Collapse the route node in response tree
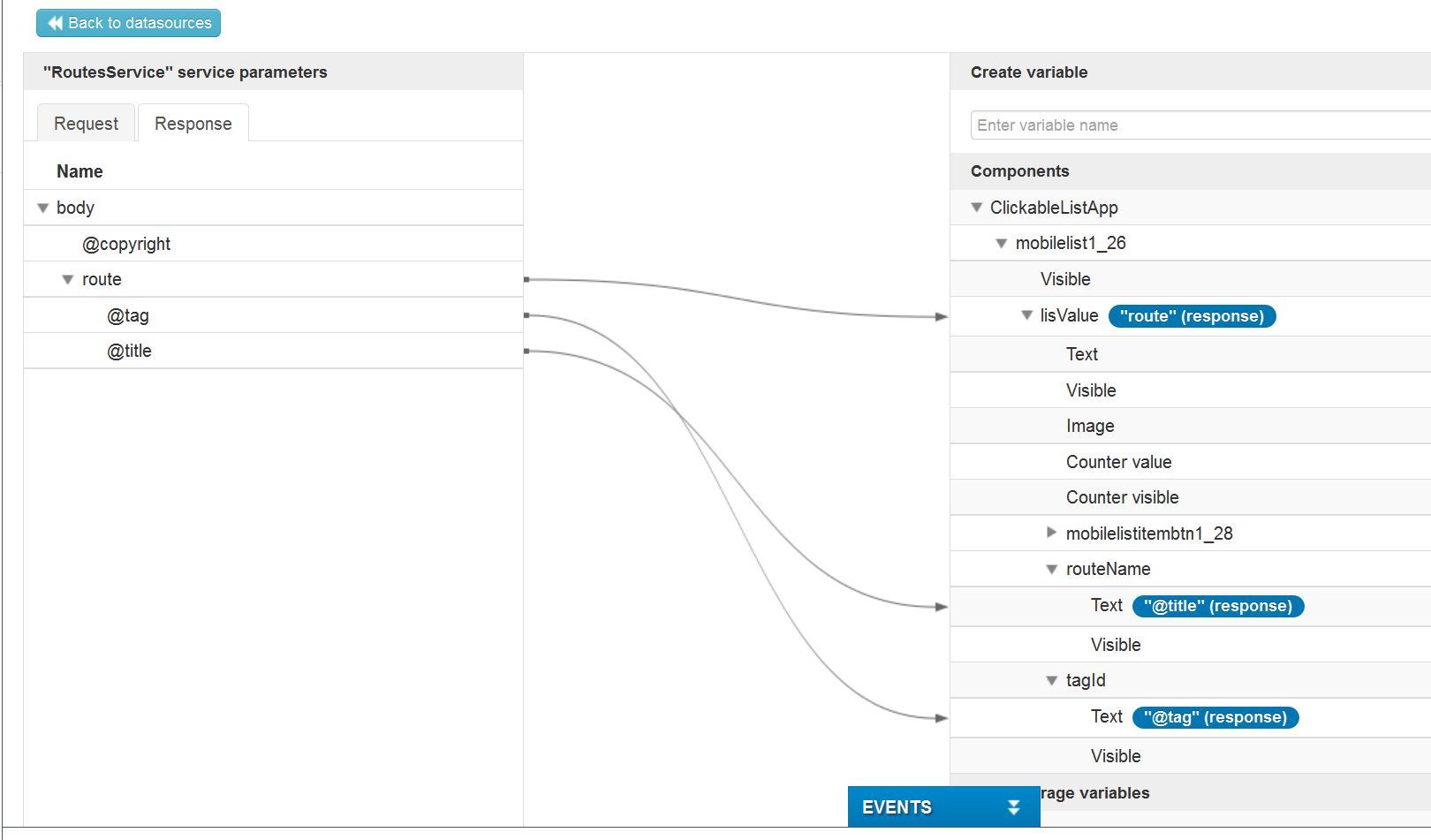 click(x=67, y=280)
